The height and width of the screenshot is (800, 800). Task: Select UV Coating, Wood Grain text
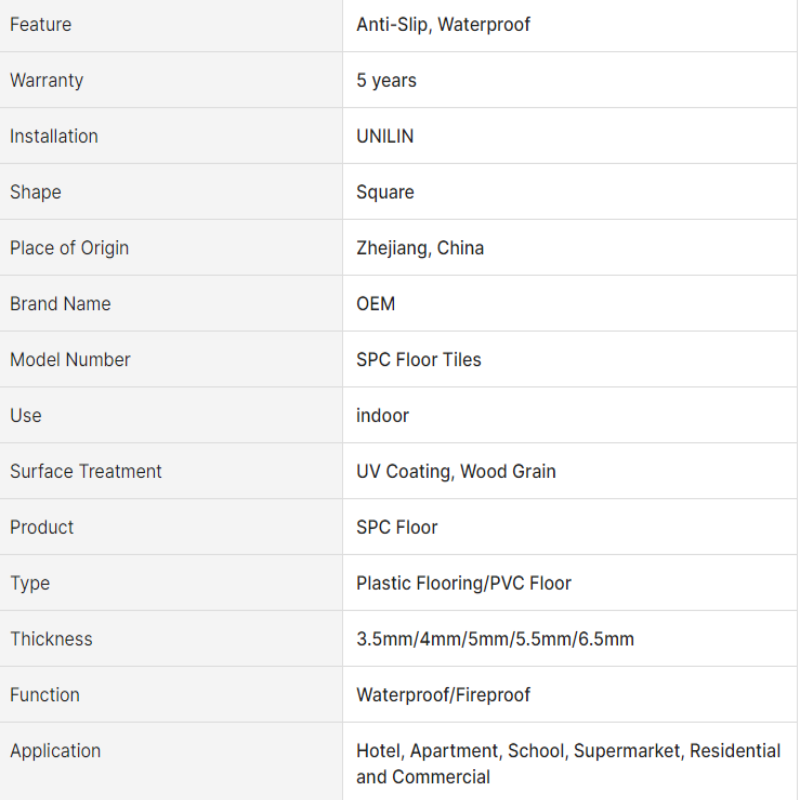point(456,471)
